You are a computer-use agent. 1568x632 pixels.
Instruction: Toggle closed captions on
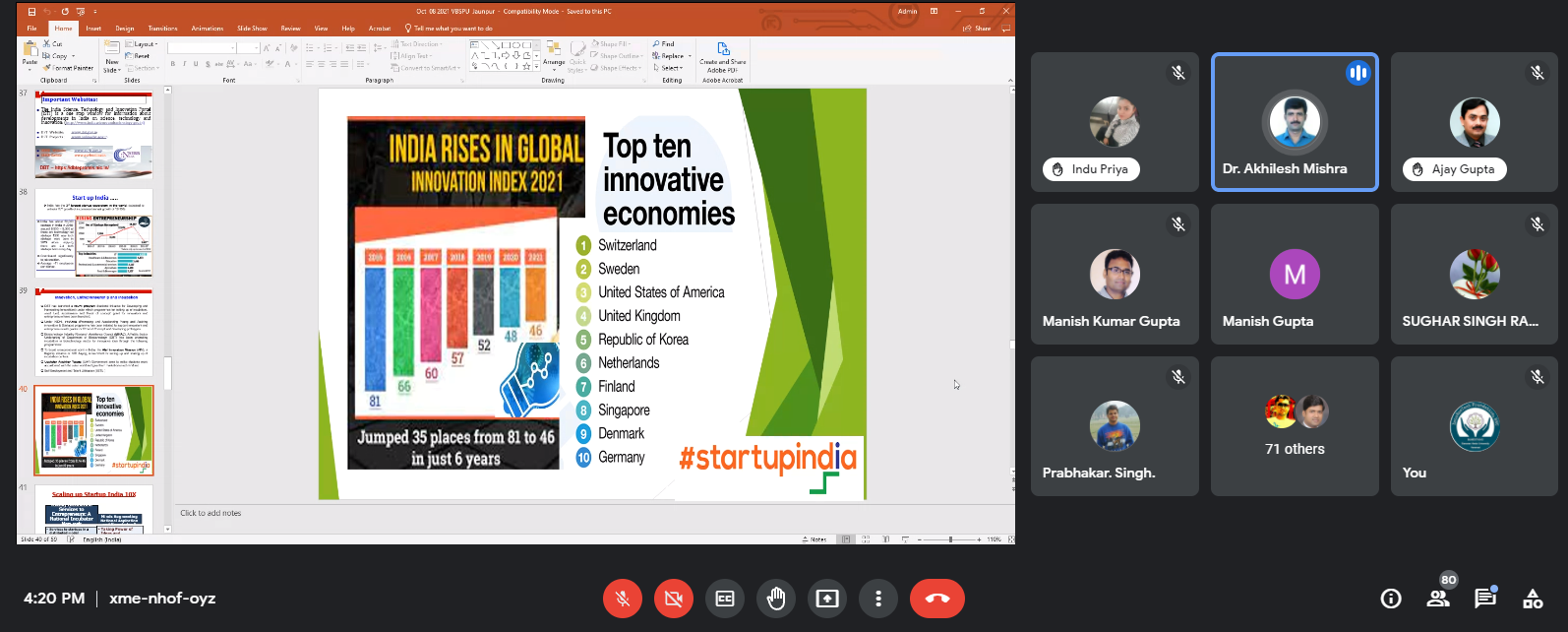click(x=725, y=599)
